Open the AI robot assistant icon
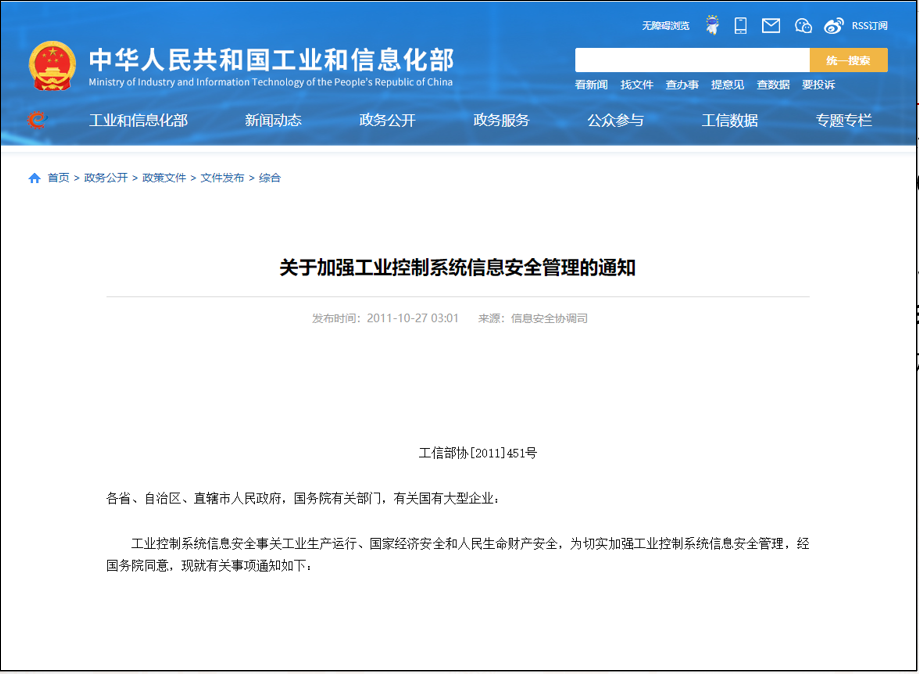Image resolution: width=919 pixels, height=674 pixels. click(x=712, y=25)
